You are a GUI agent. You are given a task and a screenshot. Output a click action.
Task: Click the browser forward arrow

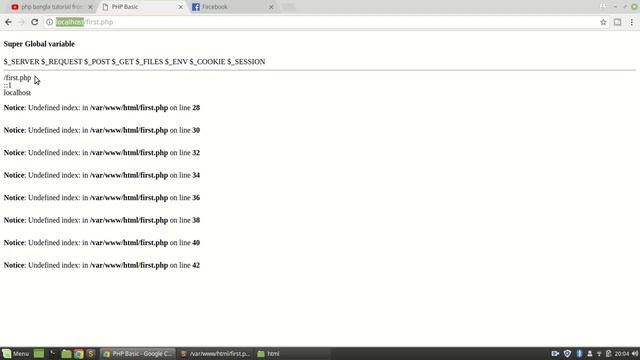21,22
